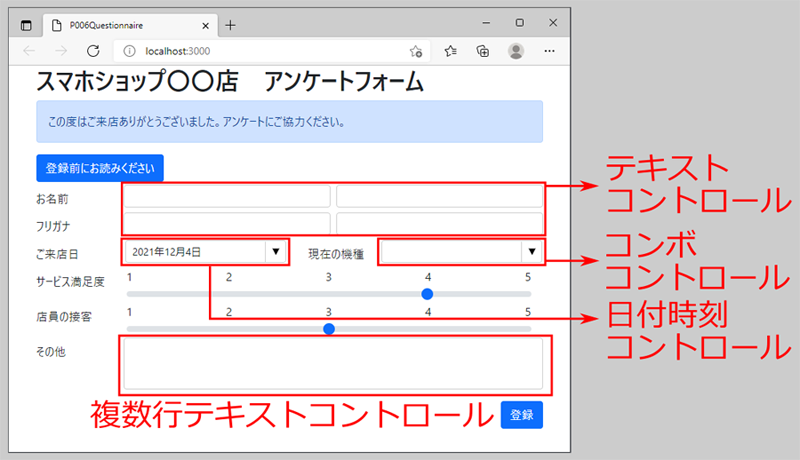Open the Settings and more menu

(x=549, y=51)
